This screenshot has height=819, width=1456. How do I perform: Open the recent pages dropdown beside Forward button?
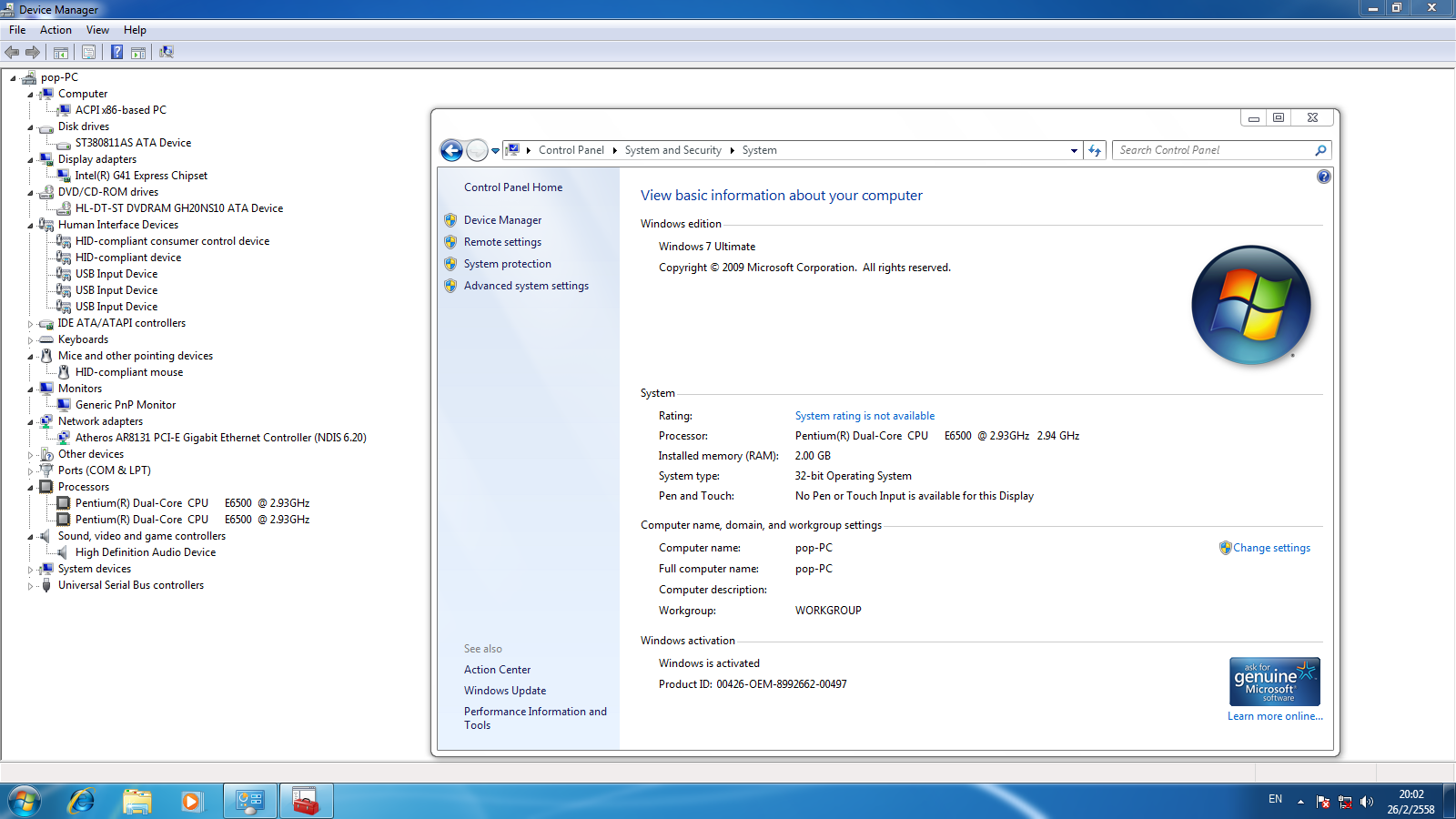click(x=495, y=151)
